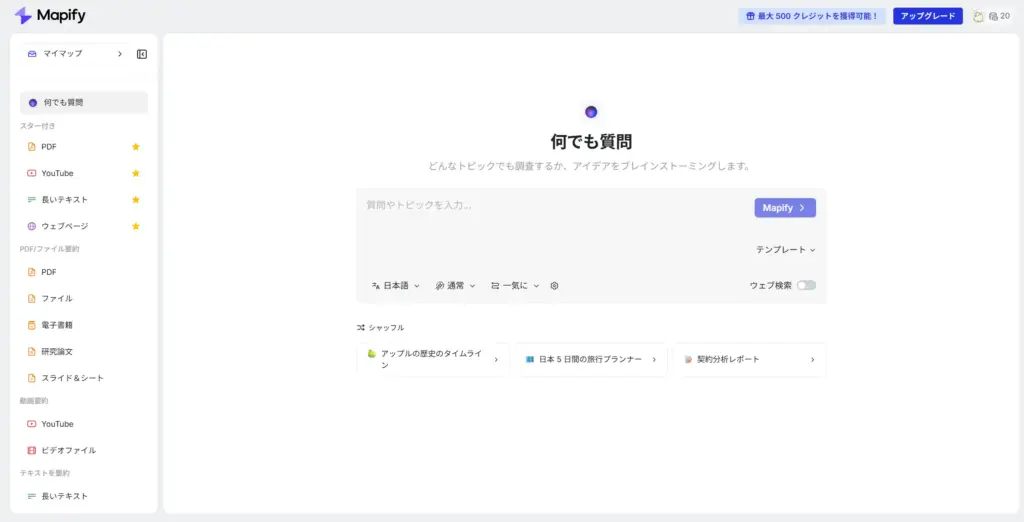Click the 研究論文 paper icon
Viewport: 1024px width, 522px height.
(x=31, y=351)
